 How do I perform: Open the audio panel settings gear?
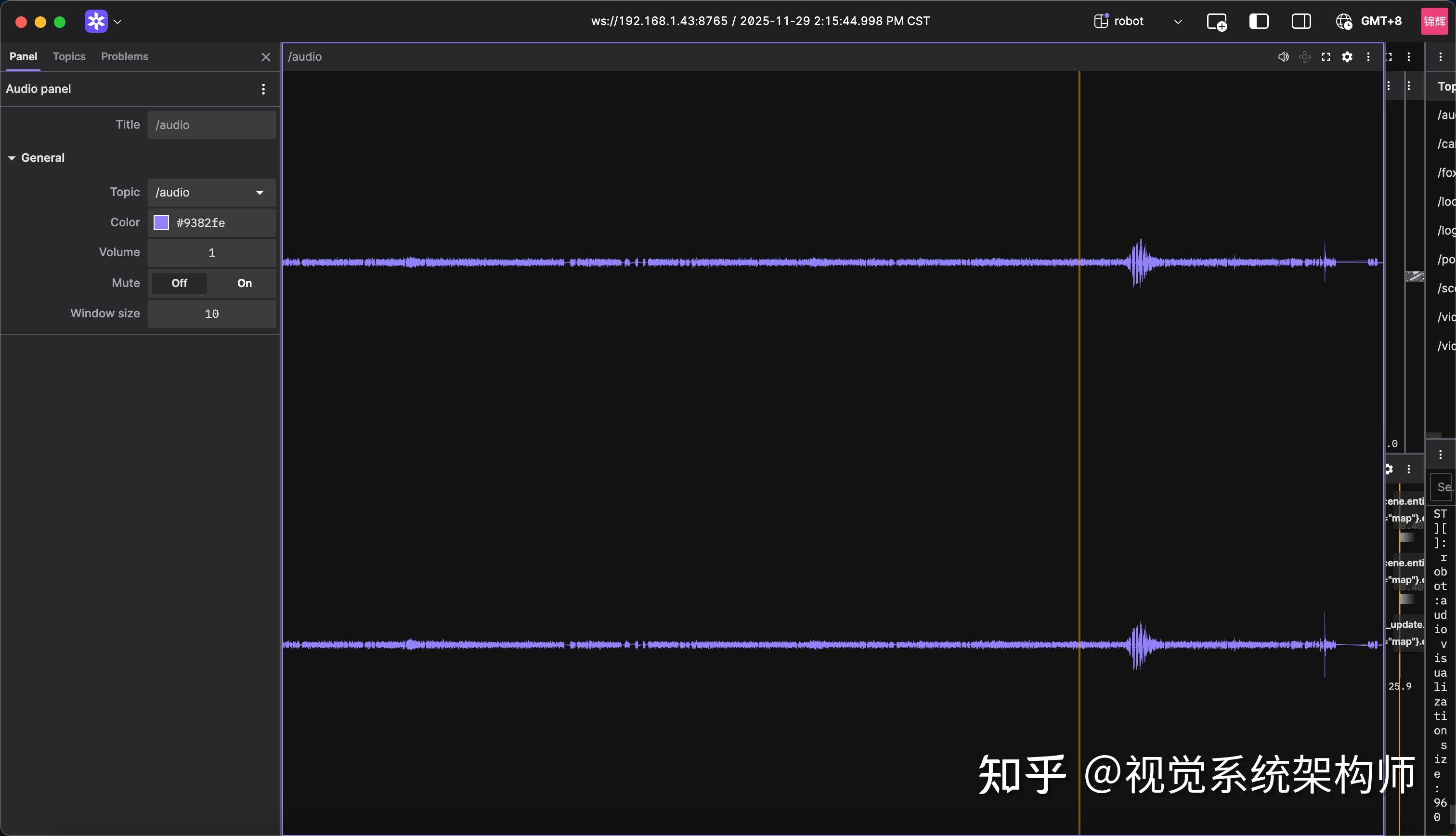(x=1348, y=56)
